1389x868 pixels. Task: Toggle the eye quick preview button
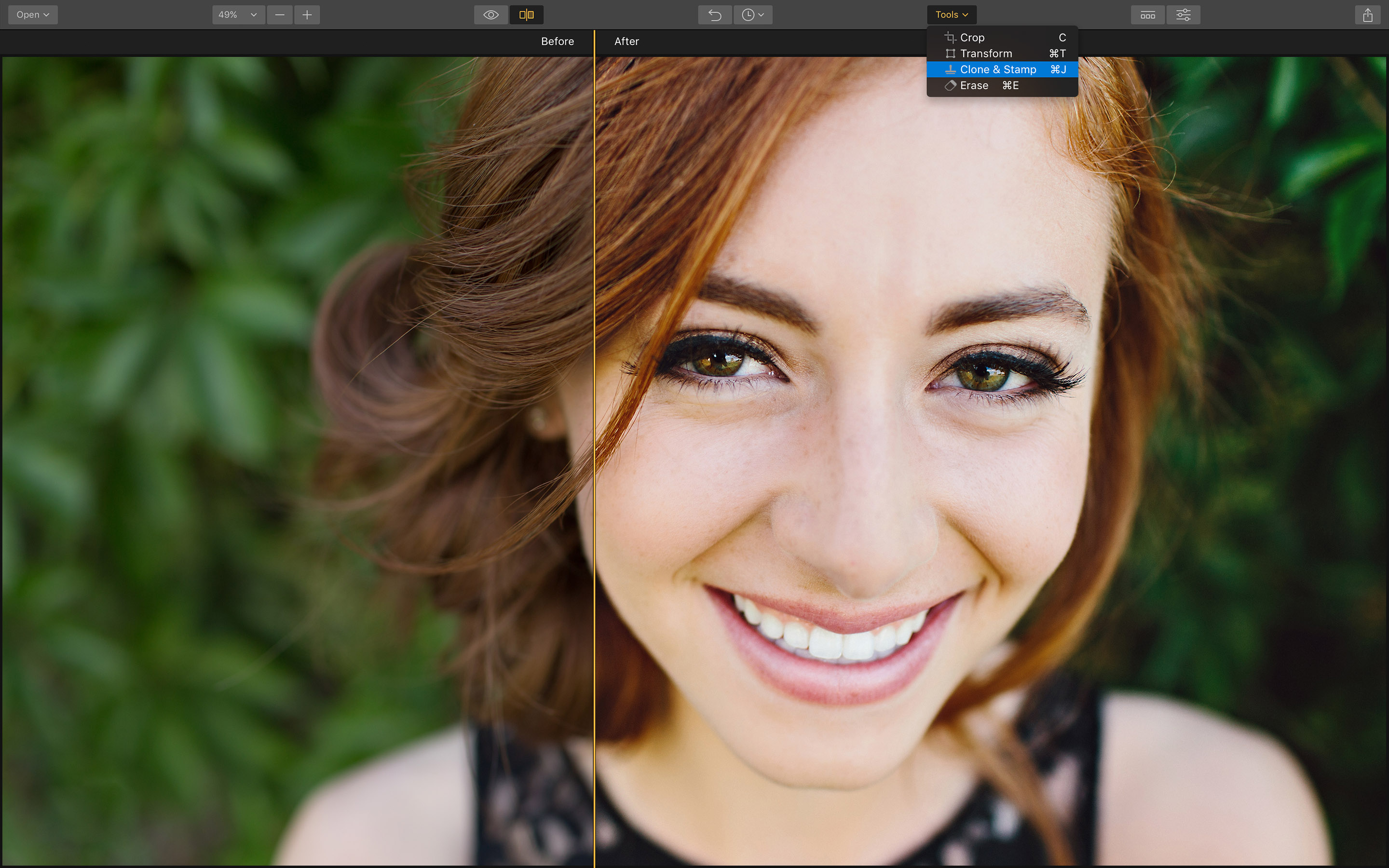[491, 15]
